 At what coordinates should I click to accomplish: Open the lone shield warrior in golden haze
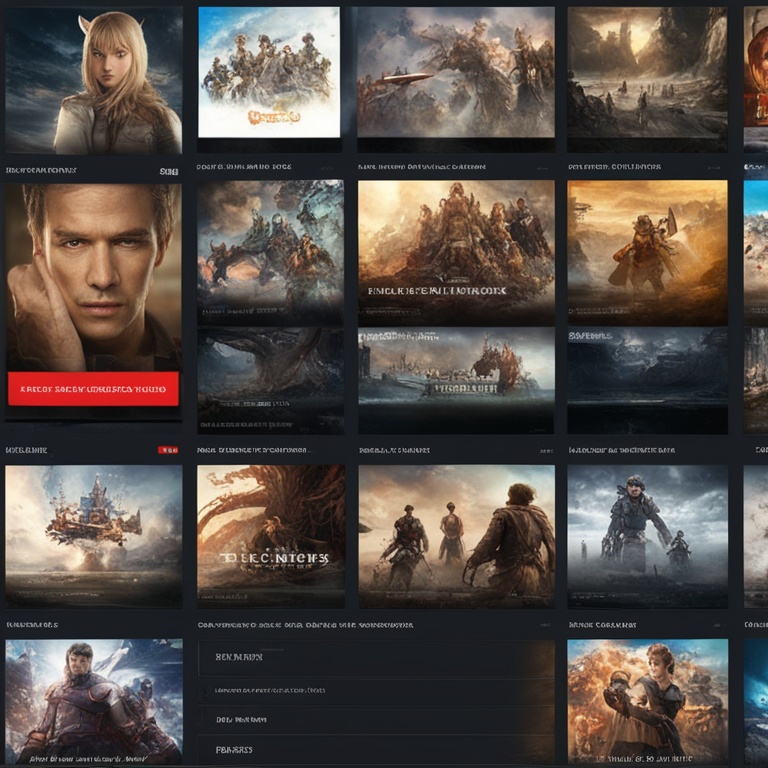pos(647,253)
